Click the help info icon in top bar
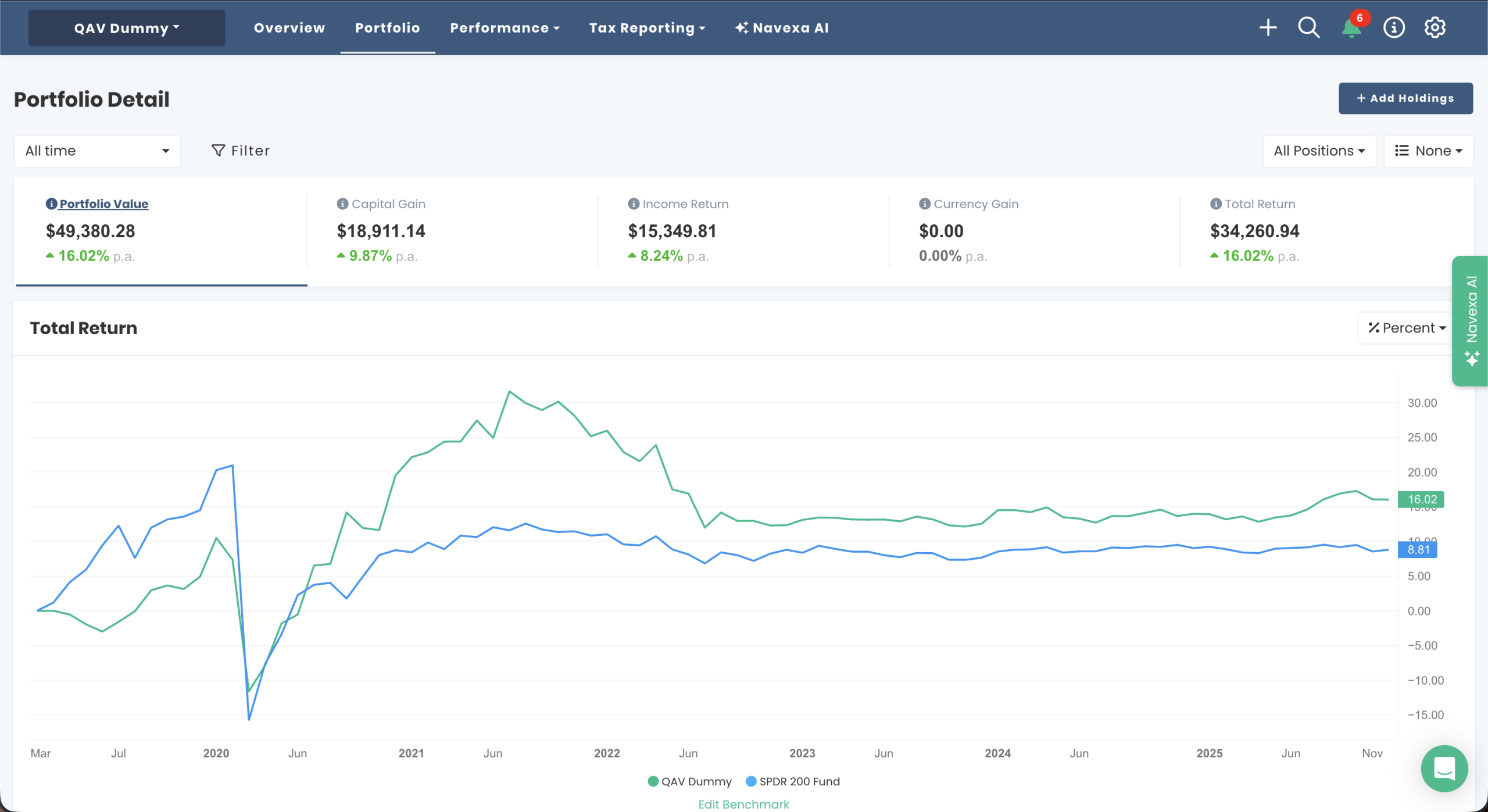Screen dimensions: 1488x812 (x=1393, y=27)
